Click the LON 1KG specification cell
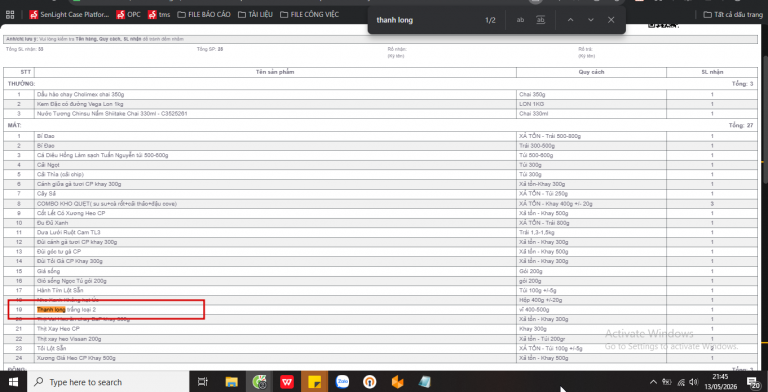This screenshot has width=768, height=392. [x=591, y=104]
